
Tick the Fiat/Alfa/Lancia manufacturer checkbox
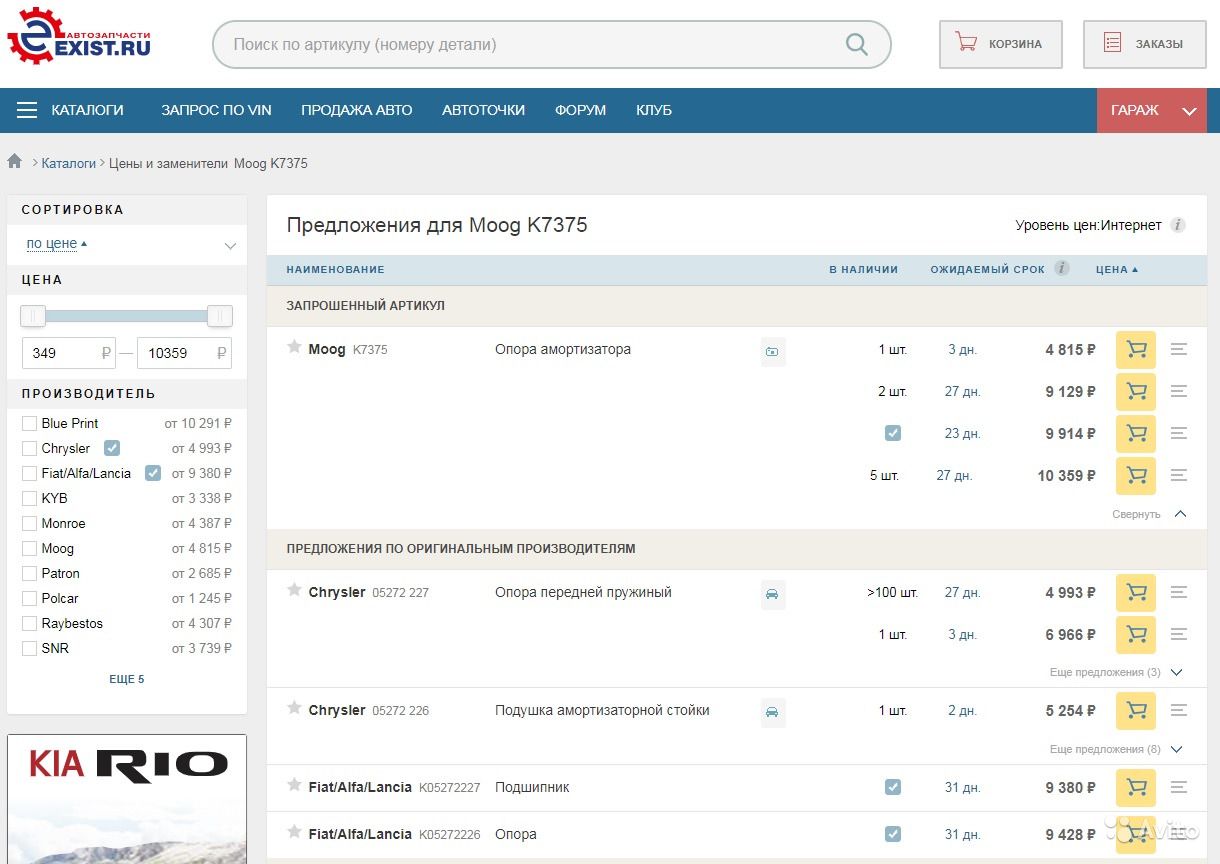pos(29,474)
